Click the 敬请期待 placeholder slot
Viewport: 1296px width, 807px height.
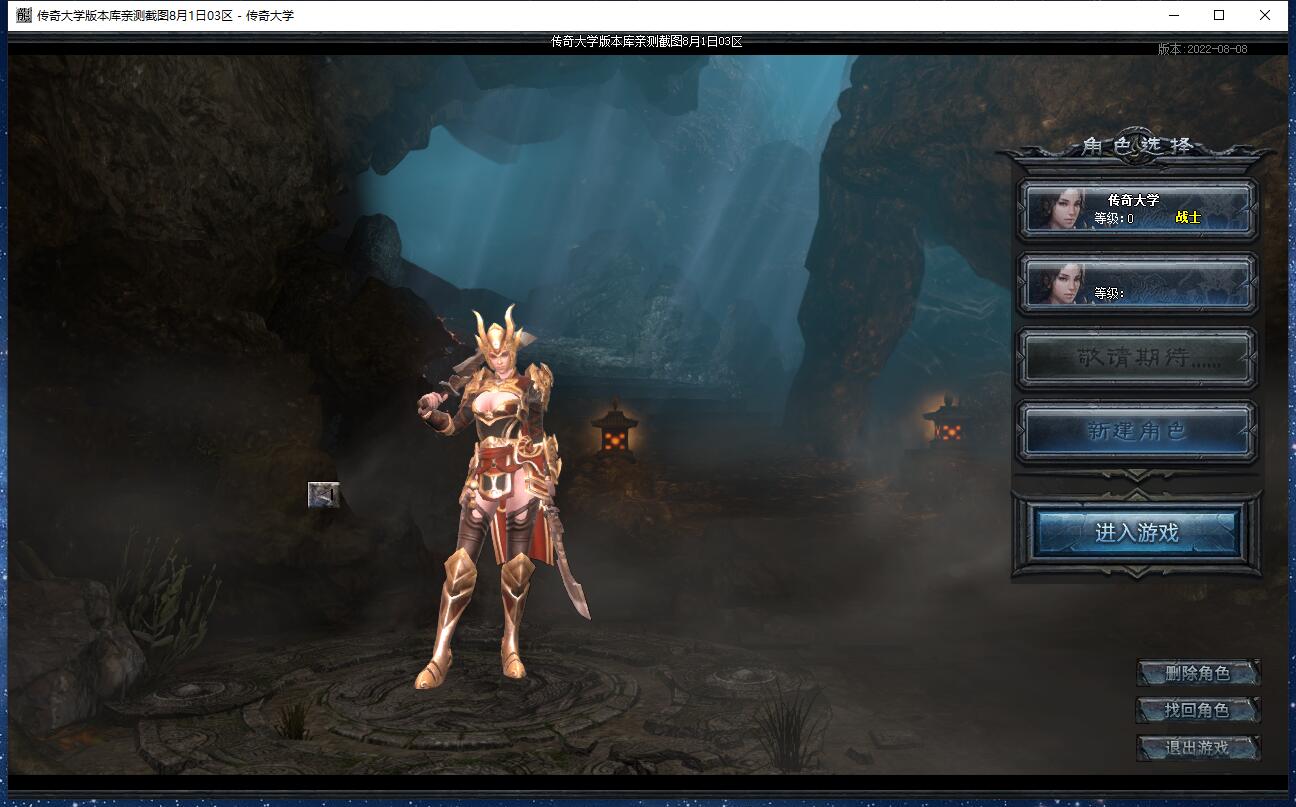pyautogui.click(x=1137, y=358)
